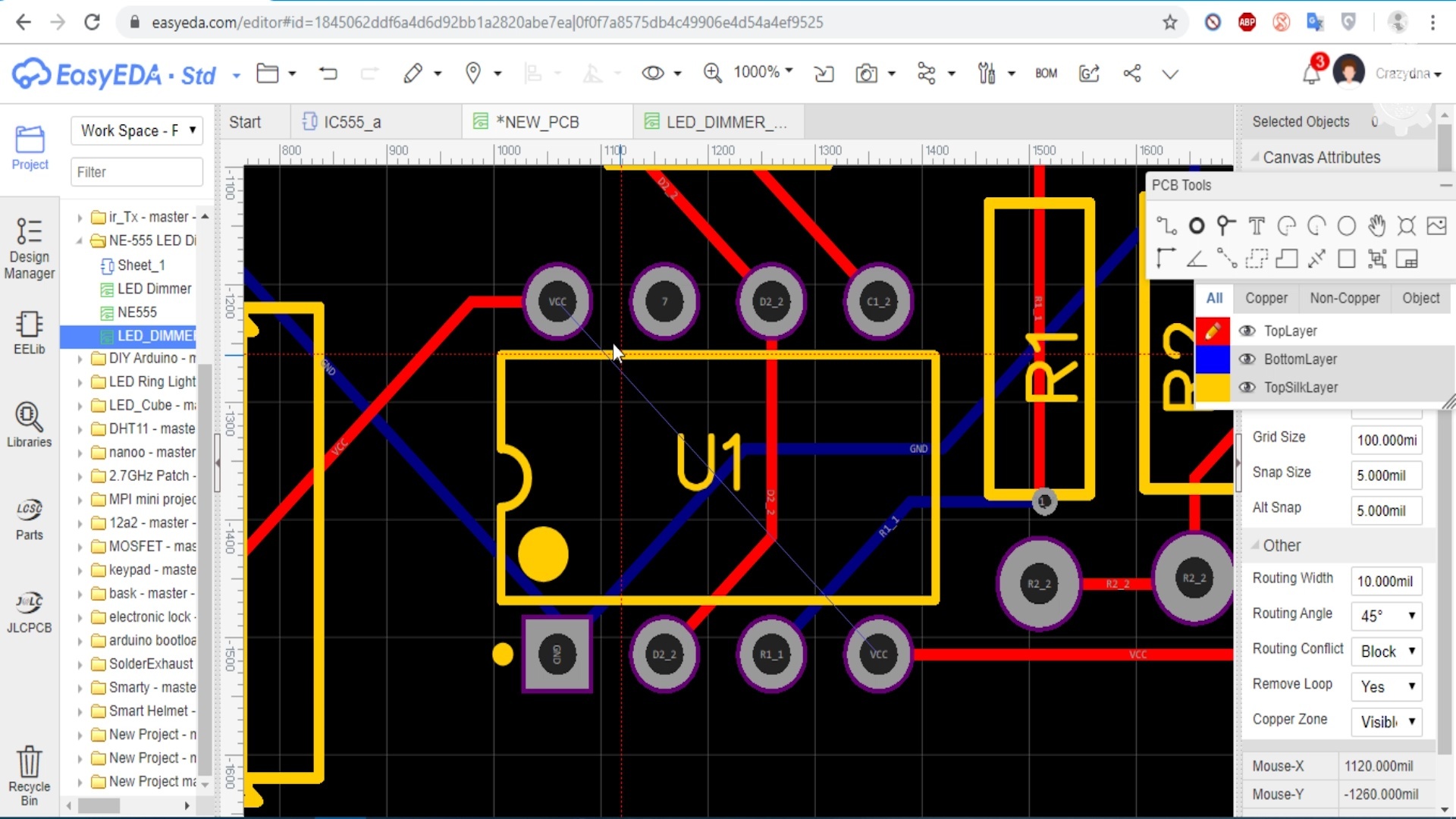Open the Libraries sidebar panel
Viewport: 1456px width, 819px height.
[x=30, y=425]
